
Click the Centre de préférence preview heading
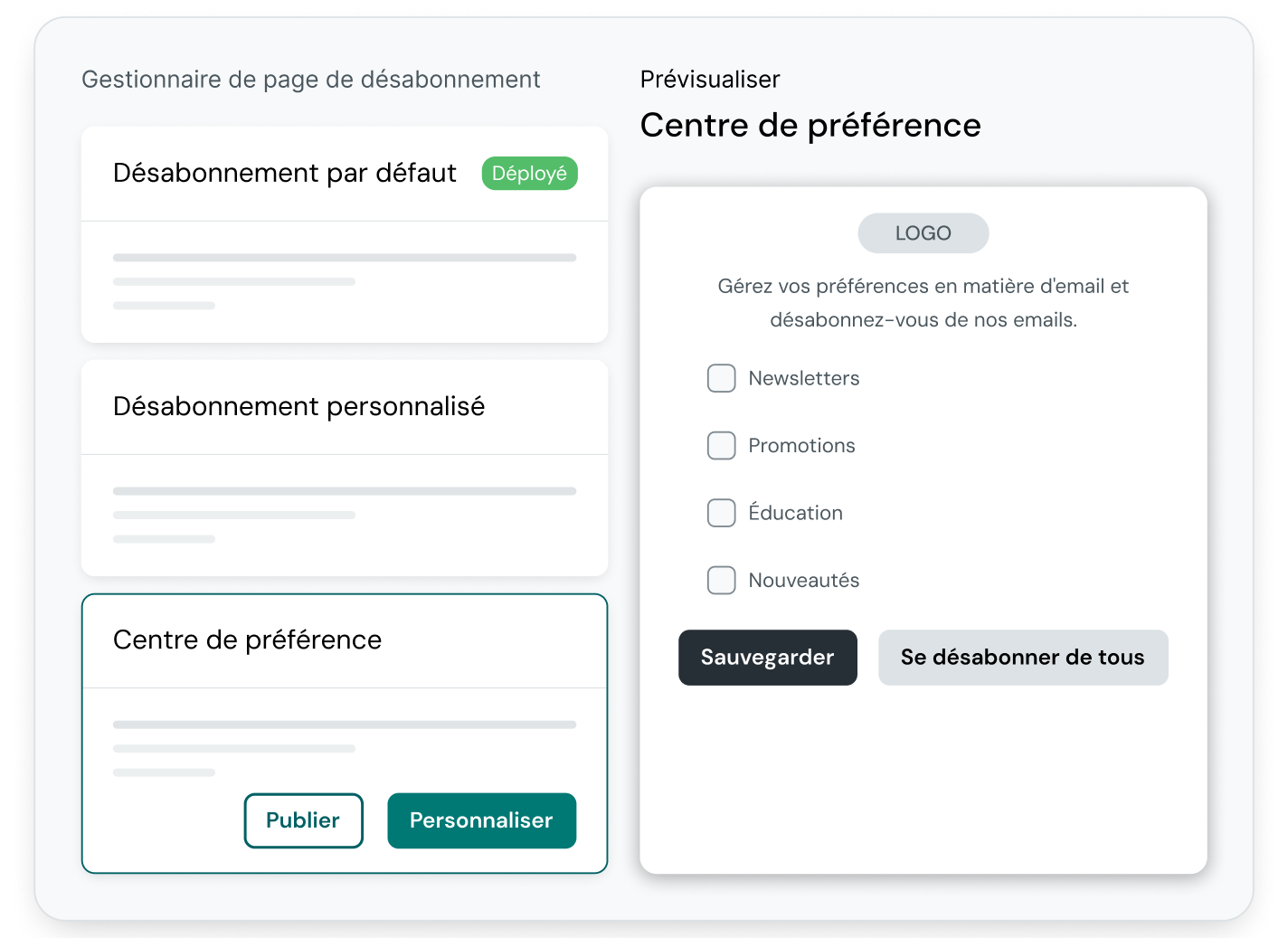pyautogui.click(x=810, y=125)
